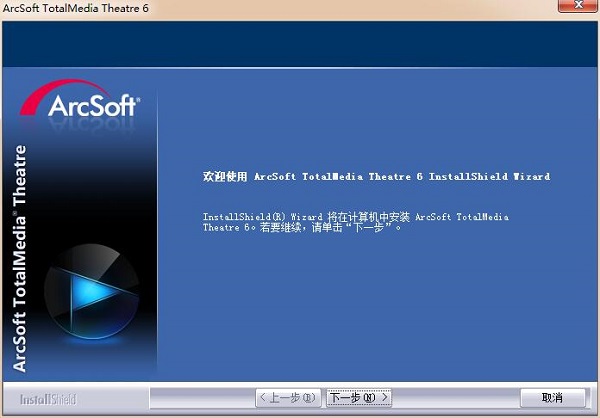Click the window title 'ArcSoft TotalMedia Theatre 6'
Screen dimensions: 600x418
coord(76,8)
